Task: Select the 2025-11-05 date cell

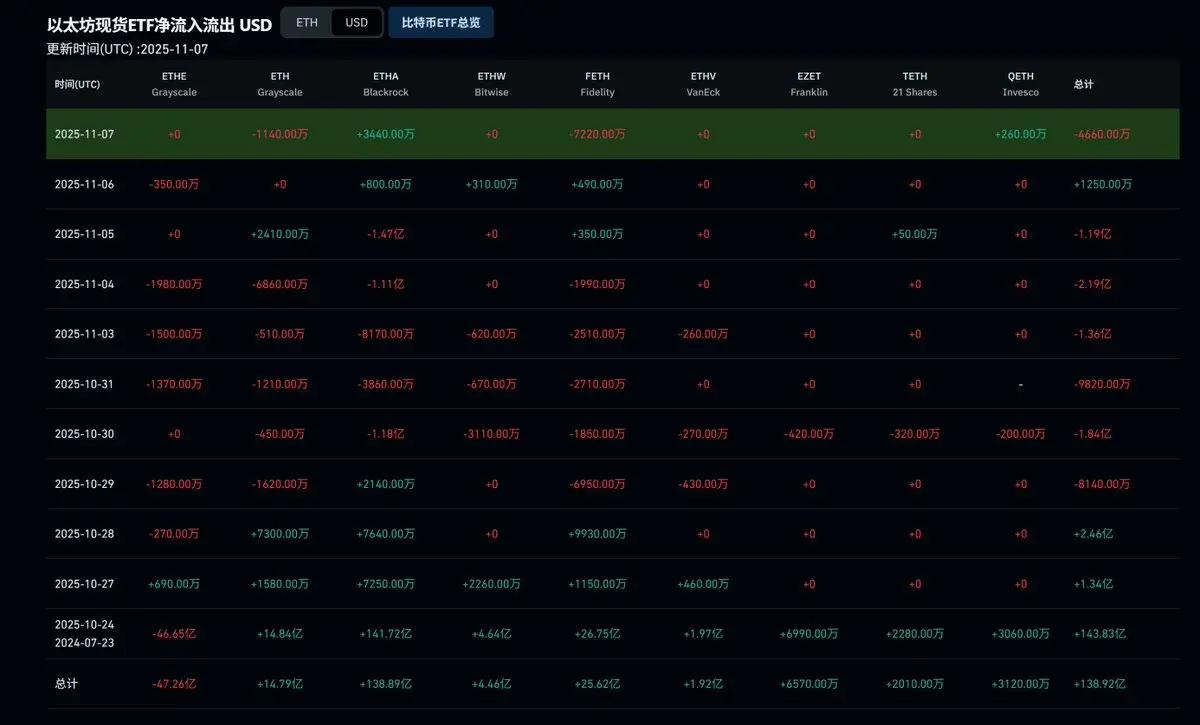Action: [x=84, y=234]
